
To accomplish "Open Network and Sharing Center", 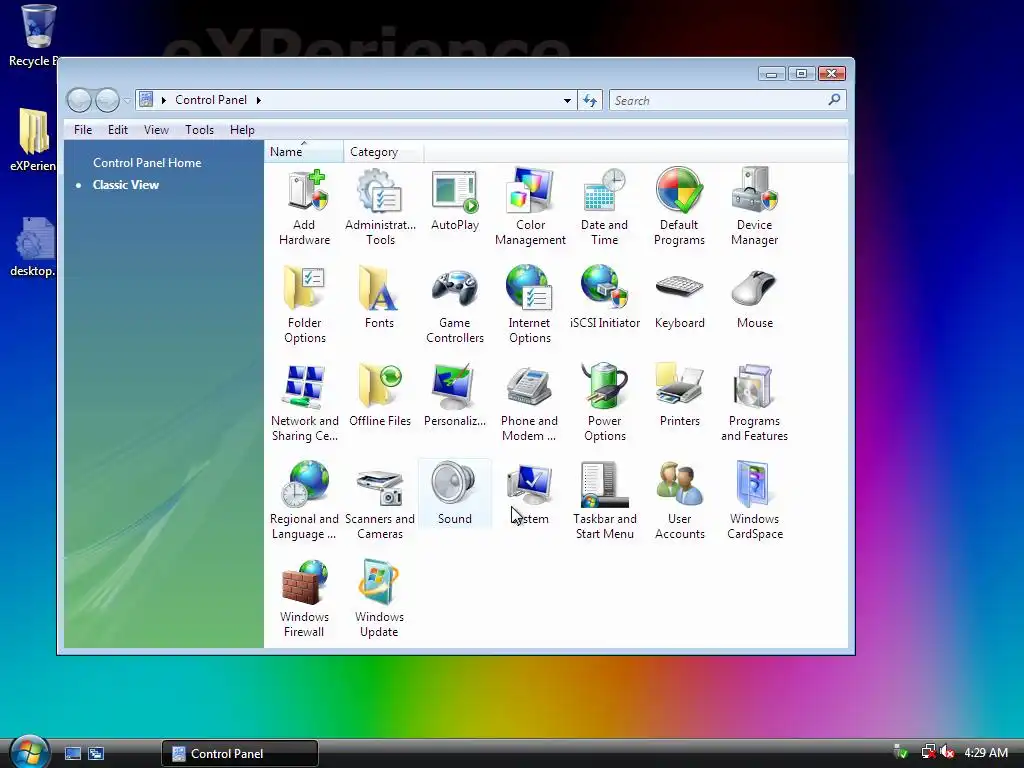I will tap(304, 403).
